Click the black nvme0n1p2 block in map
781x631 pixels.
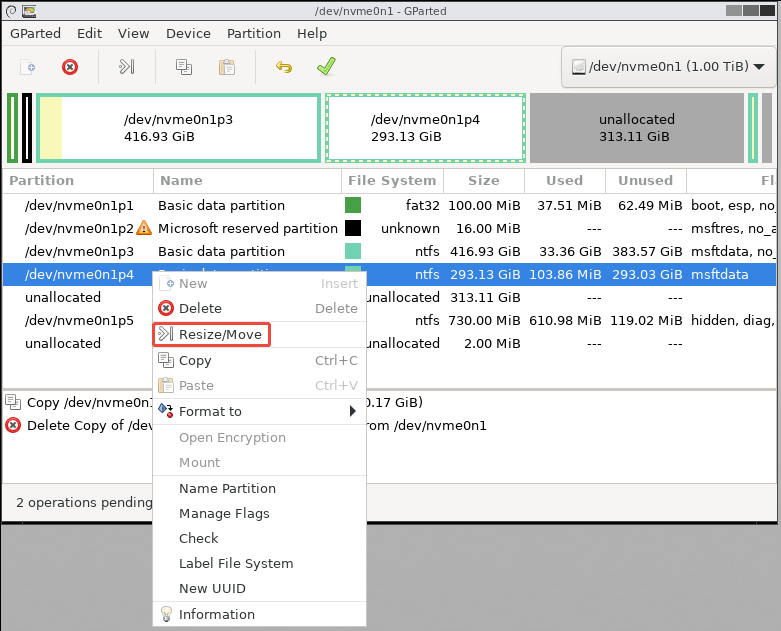tap(27, 128)
